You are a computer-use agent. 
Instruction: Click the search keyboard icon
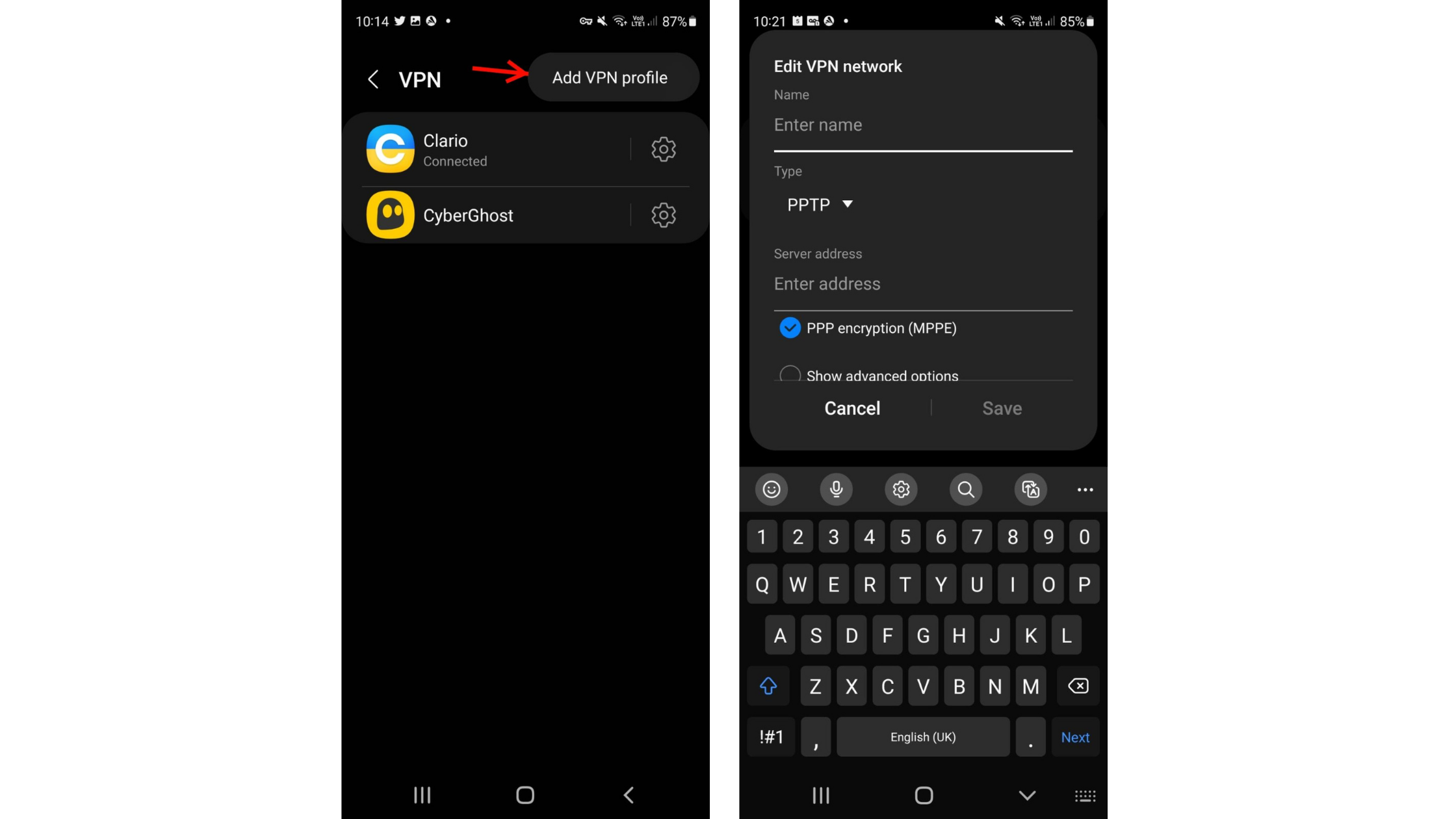[965, 489]
